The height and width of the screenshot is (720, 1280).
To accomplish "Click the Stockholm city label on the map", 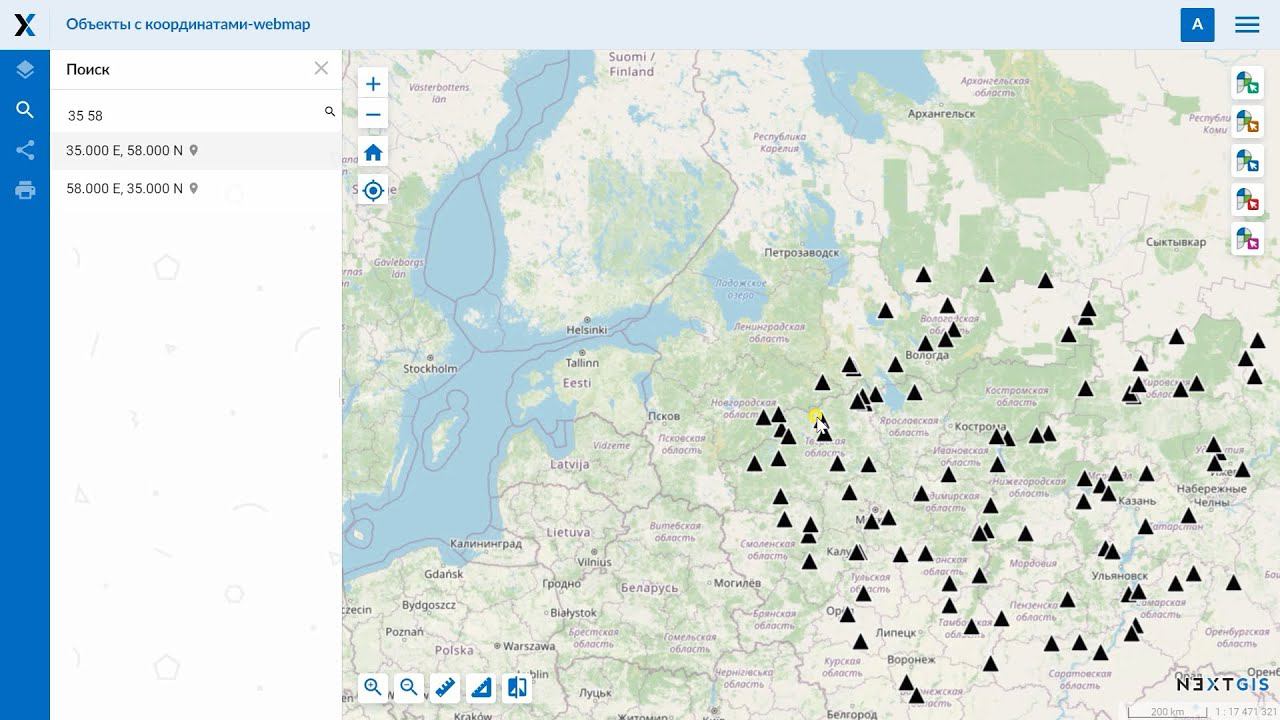I will pyautogui.click(x=430, y=368).
